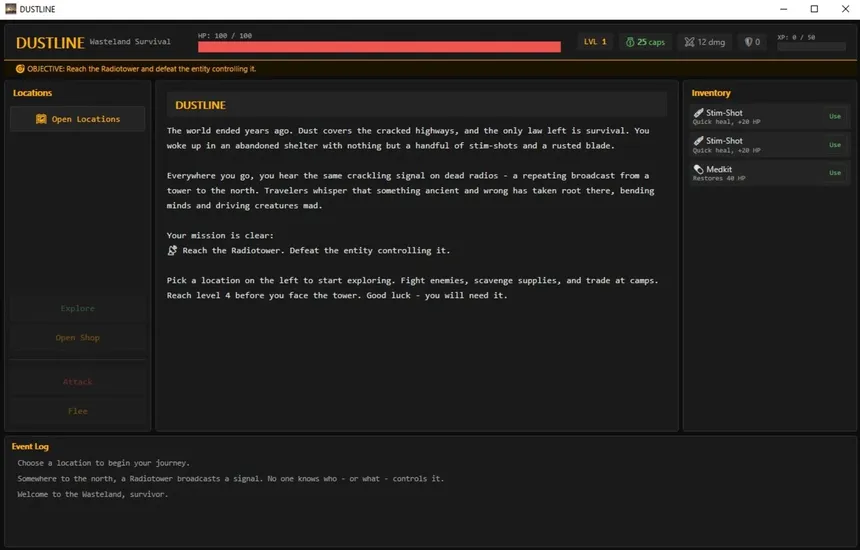Click the first Stim-Shot syringe icon
The image size is (860, 550).
[x=698, y=113]
